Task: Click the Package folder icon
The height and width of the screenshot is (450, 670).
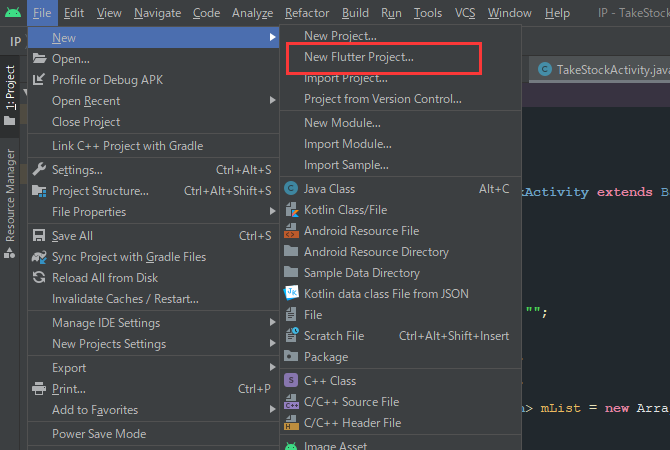Action: (291, 356)
